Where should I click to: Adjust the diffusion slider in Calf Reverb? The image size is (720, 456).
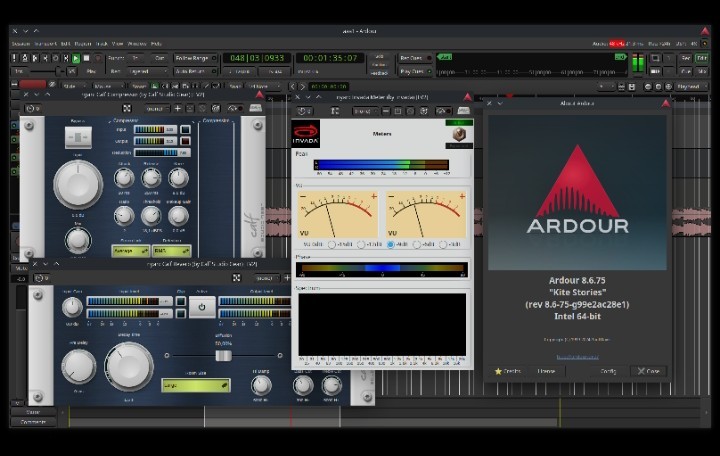coord(224,355)
